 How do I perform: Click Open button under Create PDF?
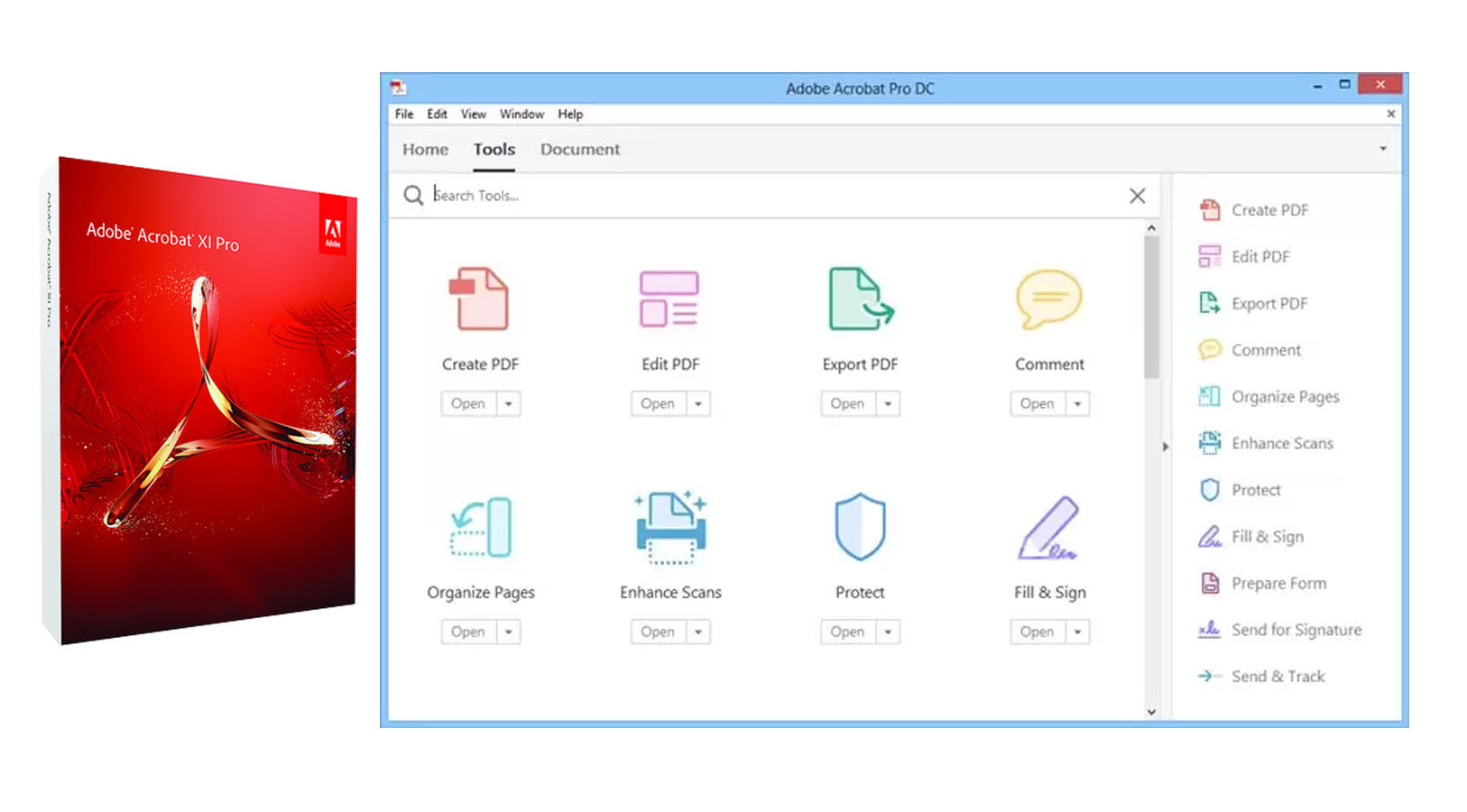[469, 403]
